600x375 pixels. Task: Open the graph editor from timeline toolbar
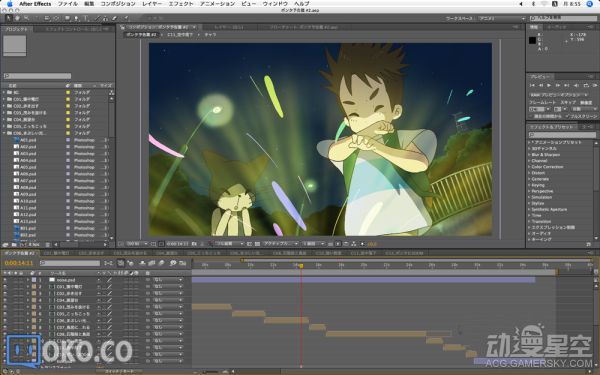pyautogui.click(x=183, y=263)
